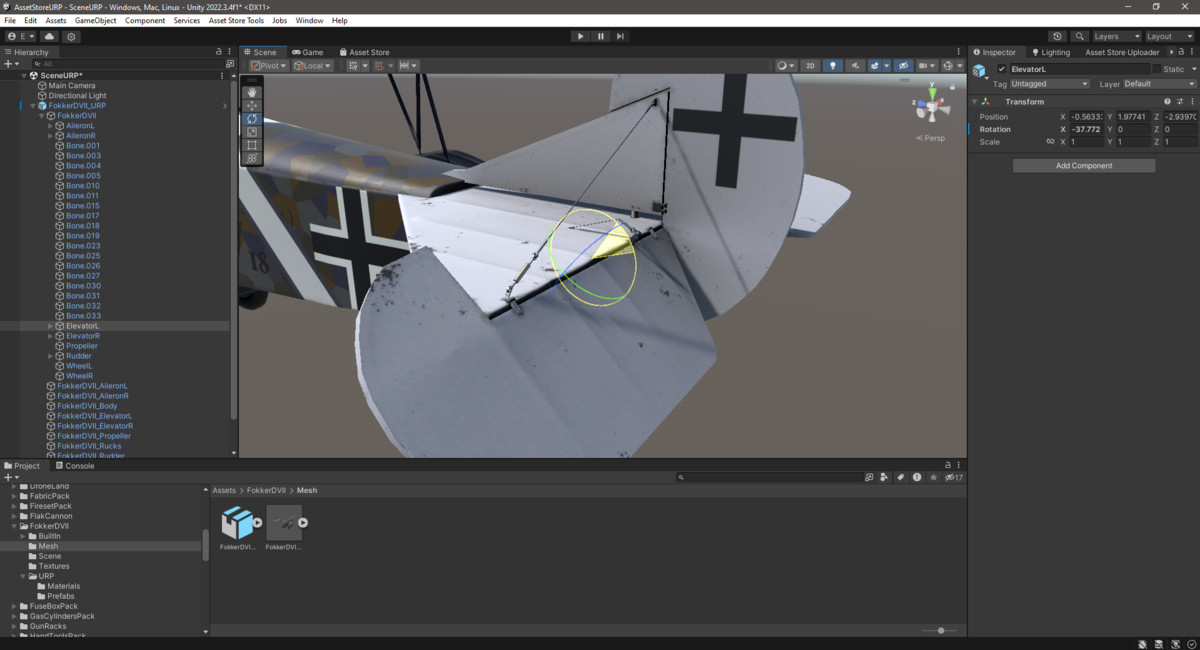
Task: Toggle 2D view mode in Scene
Action: click(x=810, y=66)
